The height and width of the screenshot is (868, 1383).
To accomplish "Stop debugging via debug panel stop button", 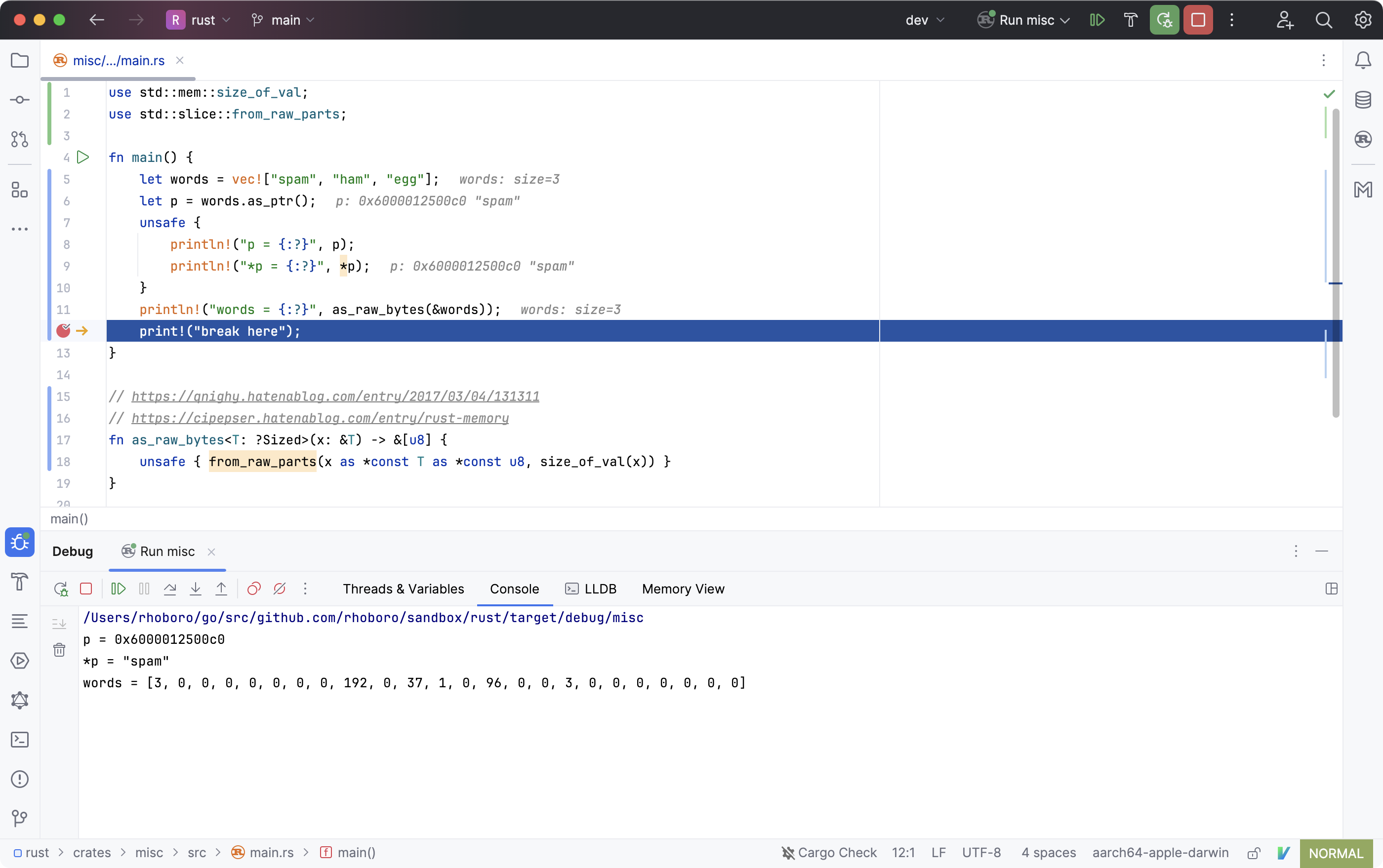I will coord(86,589).
